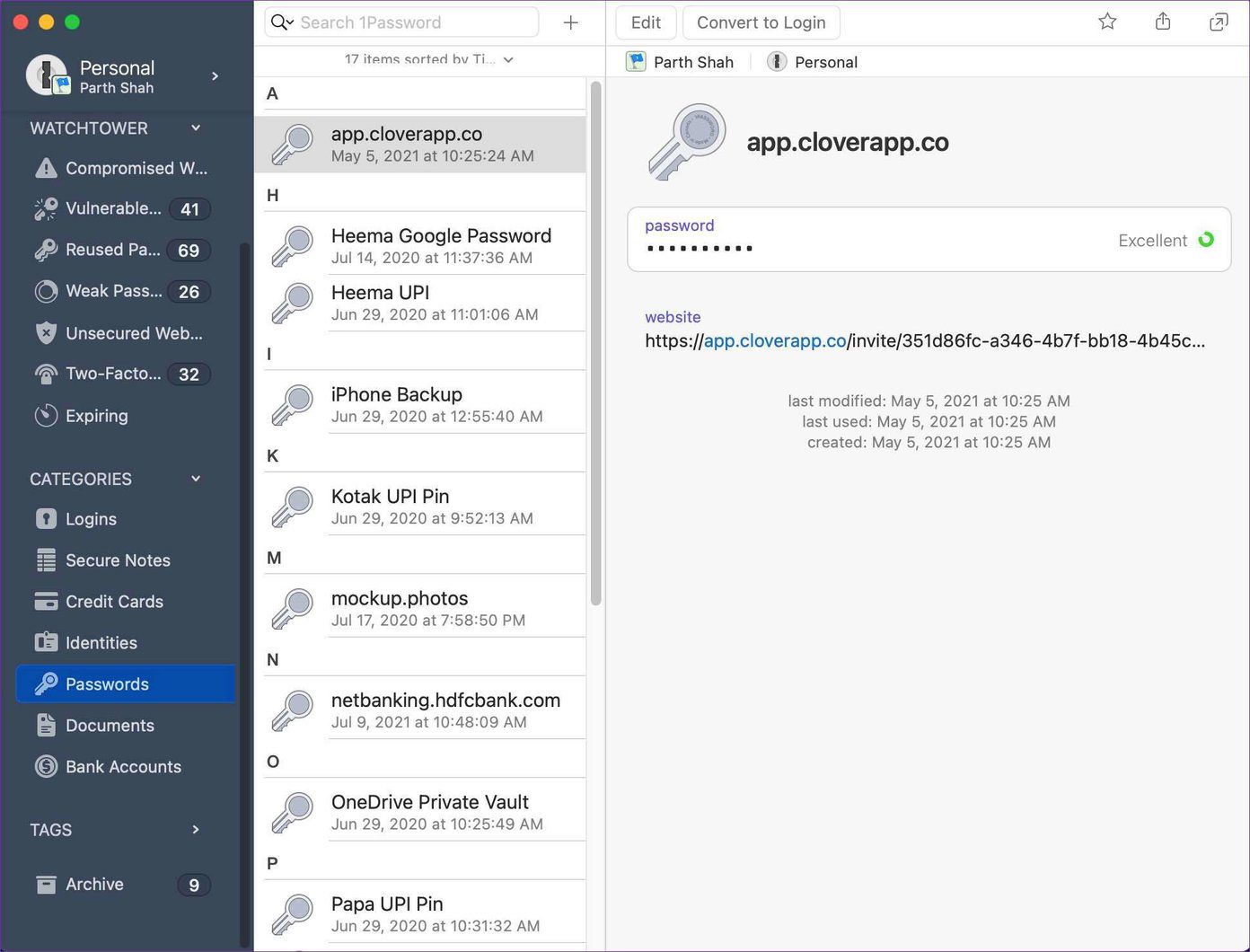Open the share item icon
This screenshot has height=952, width=1250.
pos(1163,22)
